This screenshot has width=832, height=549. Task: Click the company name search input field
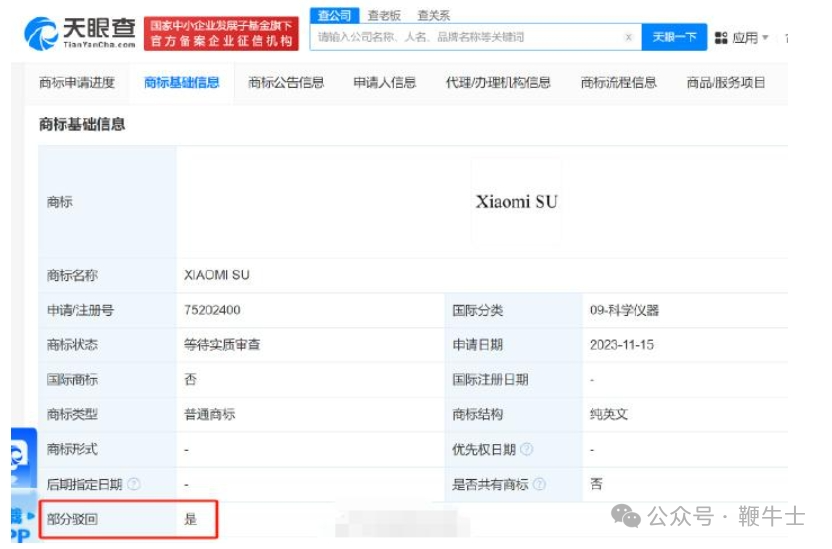click(x=465, y=37)
